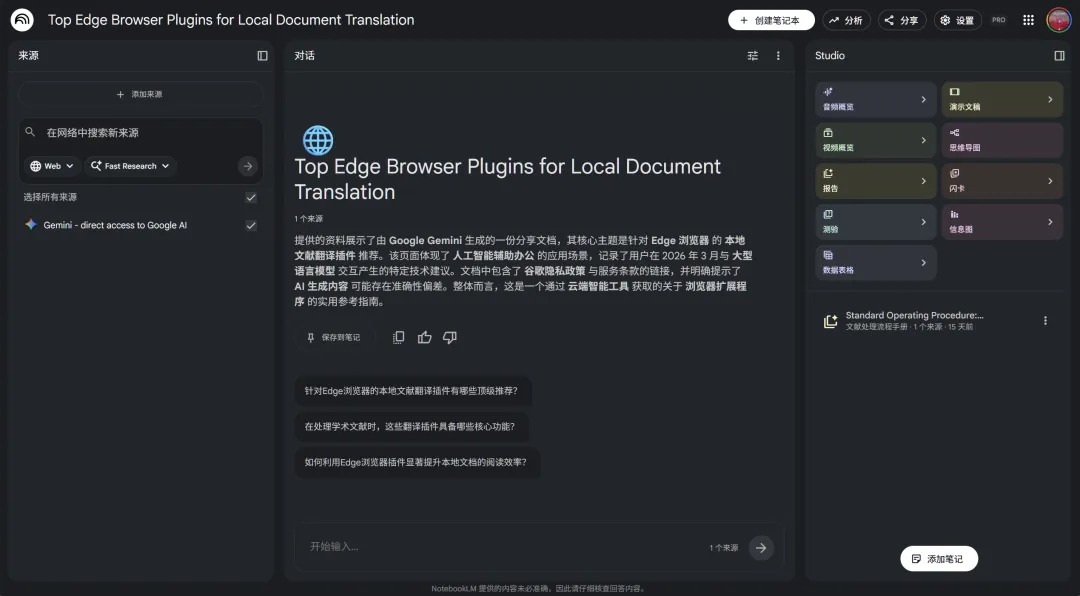
Task: Open the 设置 settings button
Action: (x=957, y=20)
